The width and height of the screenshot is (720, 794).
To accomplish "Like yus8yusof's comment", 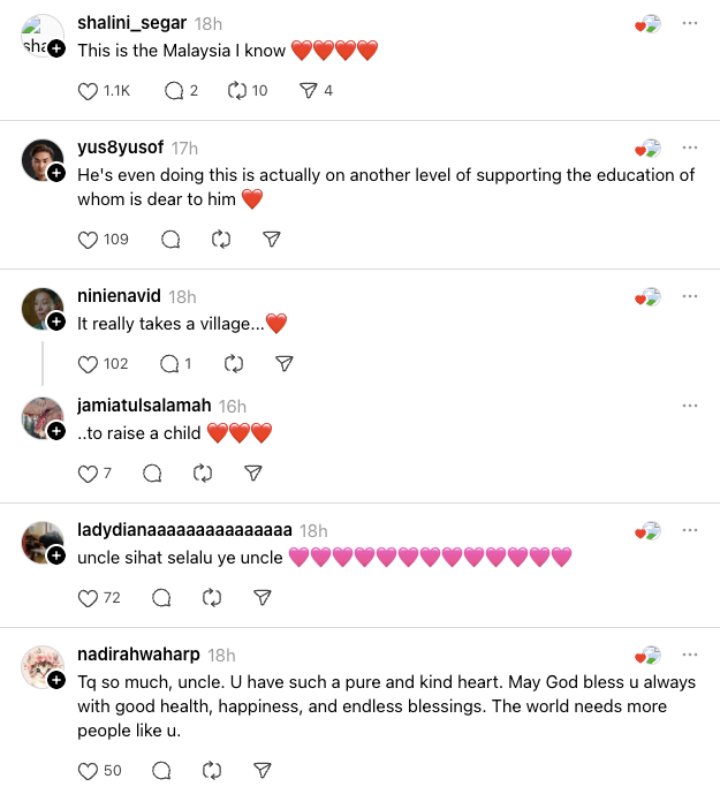I will (88, 239).
